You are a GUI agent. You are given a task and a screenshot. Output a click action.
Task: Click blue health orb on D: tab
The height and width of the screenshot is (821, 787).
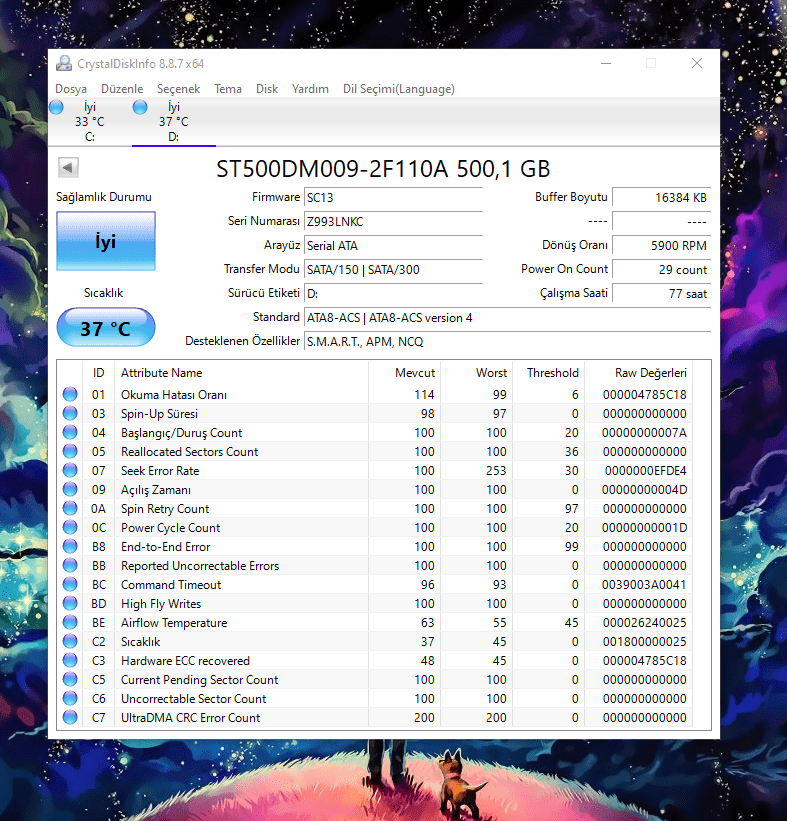coord(140,107)
